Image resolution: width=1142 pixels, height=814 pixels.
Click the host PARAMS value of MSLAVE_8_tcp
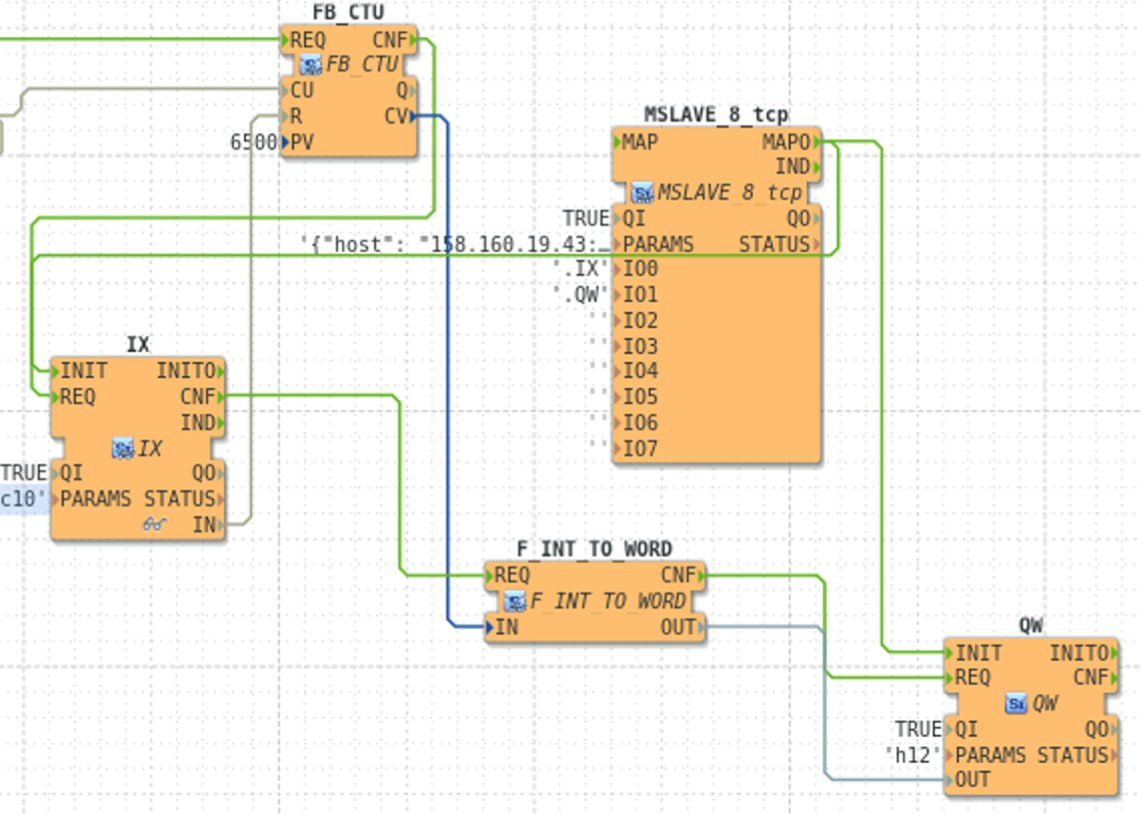(x=455, y=245)
